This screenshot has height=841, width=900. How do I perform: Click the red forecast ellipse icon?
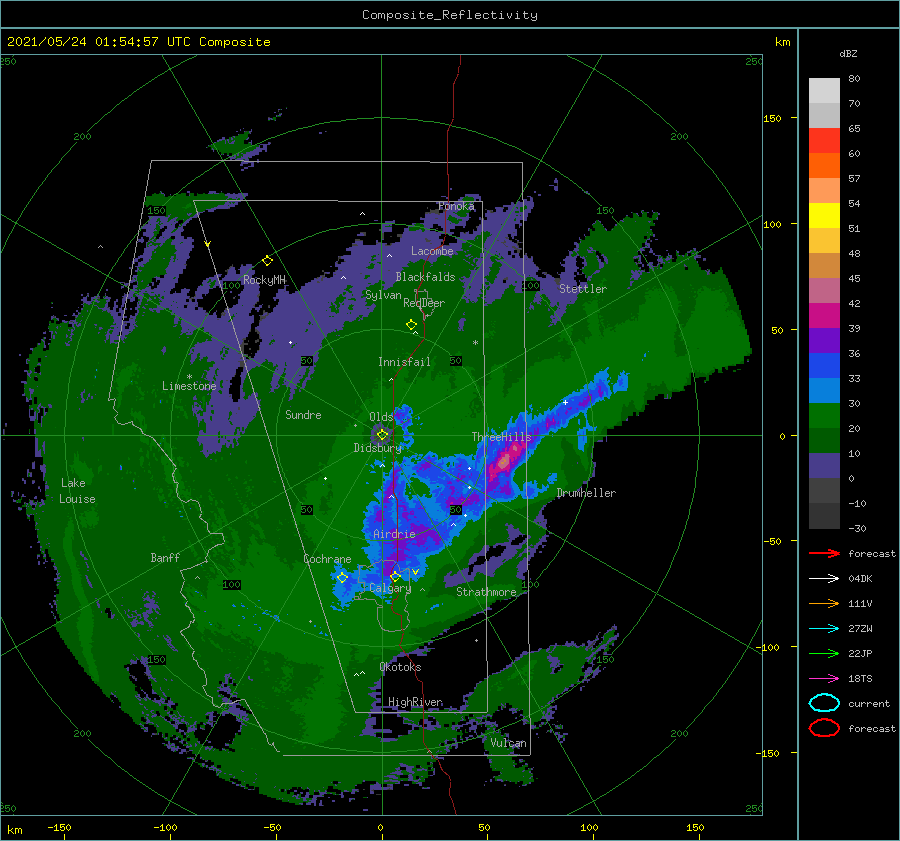click(824, 728)
